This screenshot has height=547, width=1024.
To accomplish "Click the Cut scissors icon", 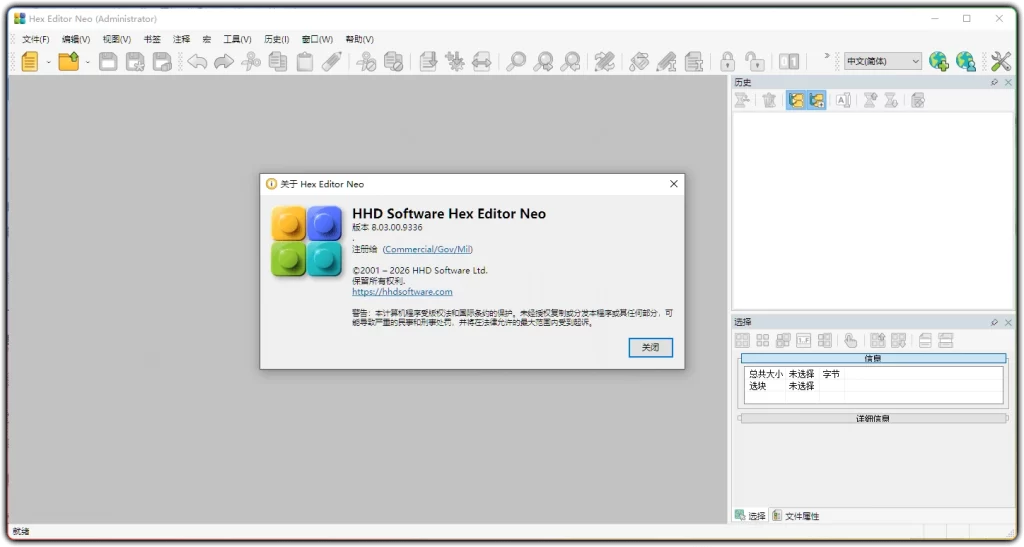I will (251, 61).
